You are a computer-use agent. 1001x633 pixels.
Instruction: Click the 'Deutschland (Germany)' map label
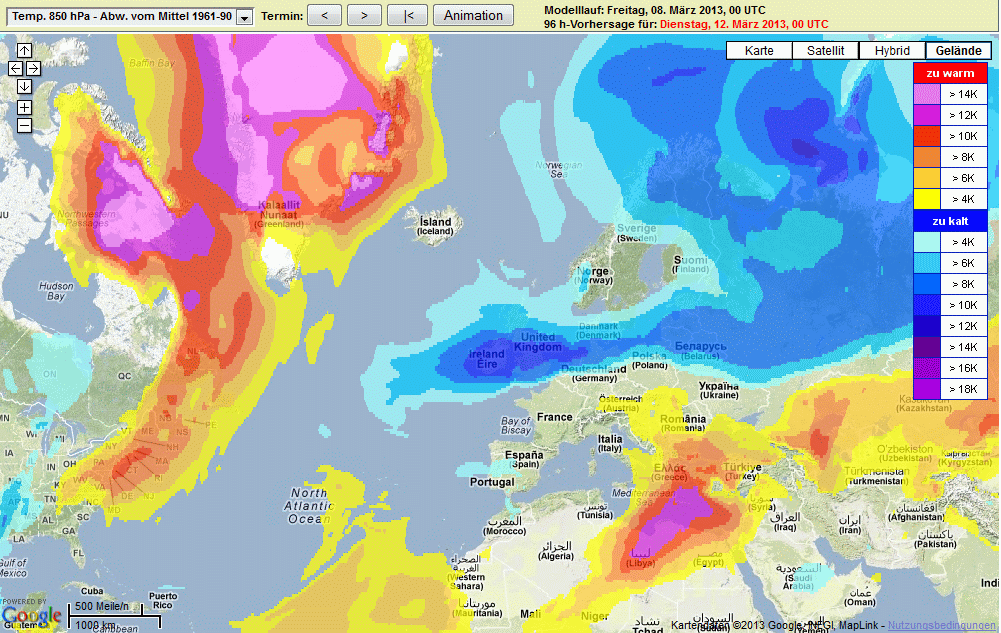594,373
